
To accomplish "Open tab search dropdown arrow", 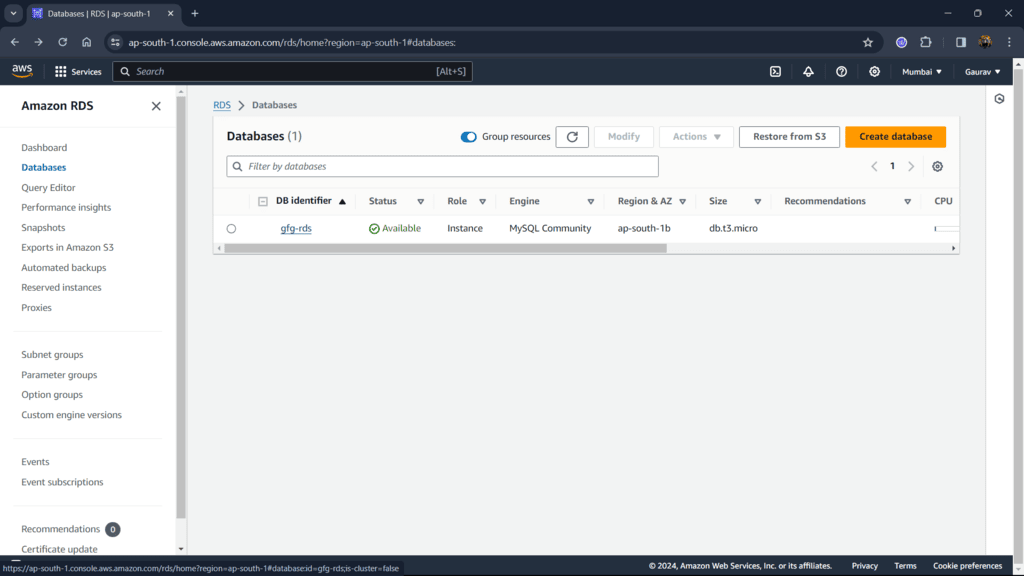I will point(13,13).
